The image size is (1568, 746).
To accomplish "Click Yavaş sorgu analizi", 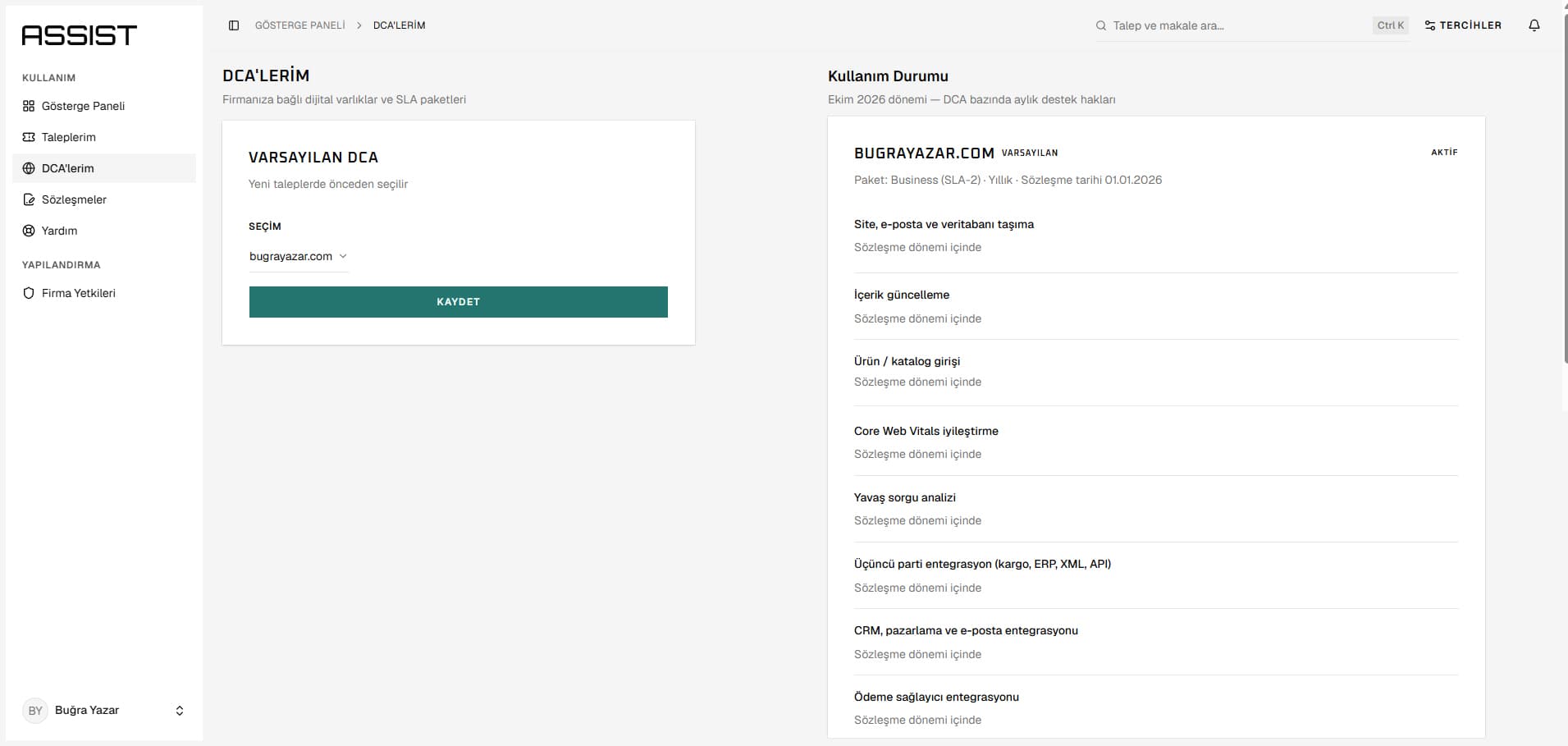I will coord(905,497).
